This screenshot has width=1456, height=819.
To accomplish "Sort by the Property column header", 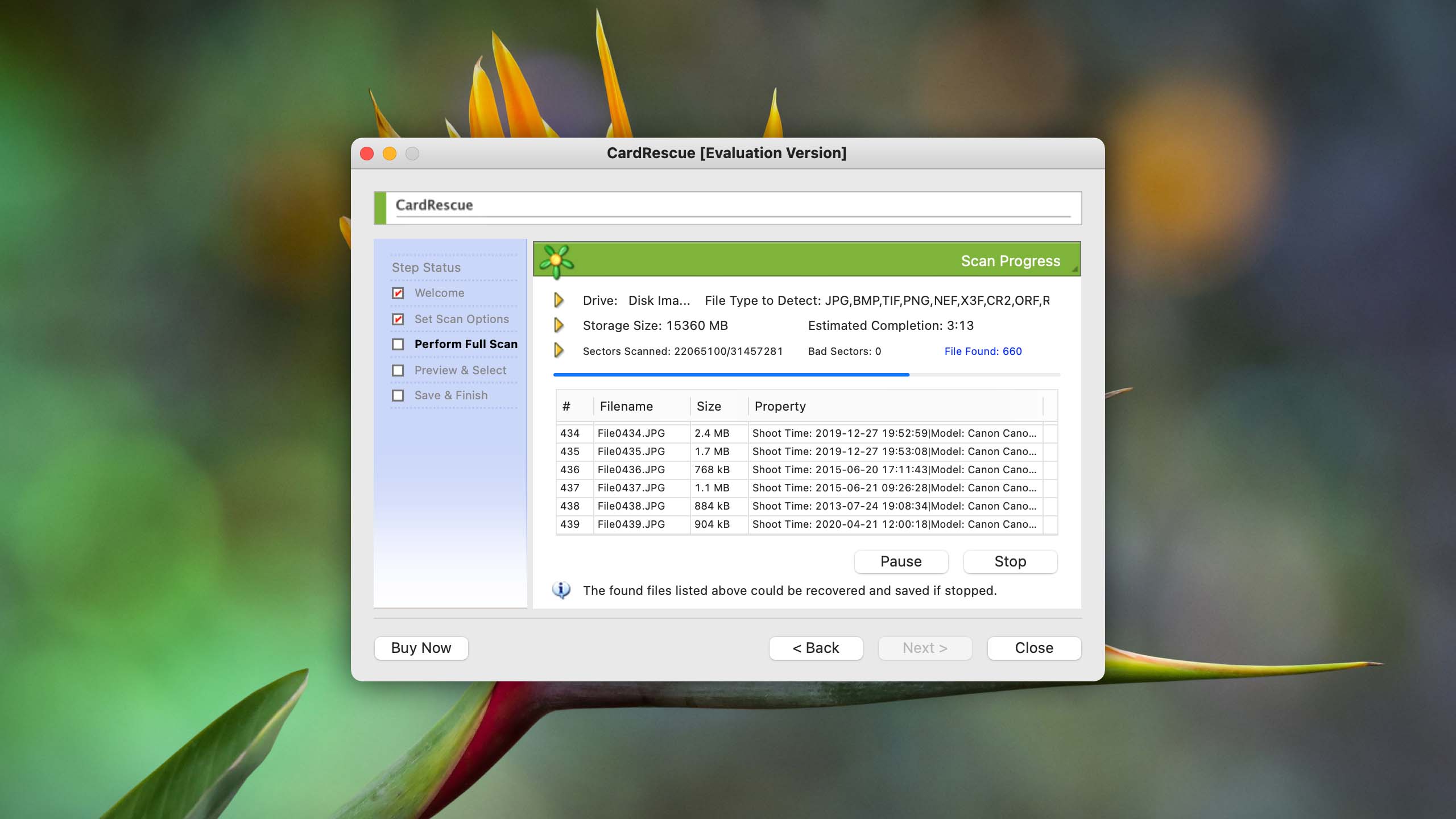I will (895, 406).
